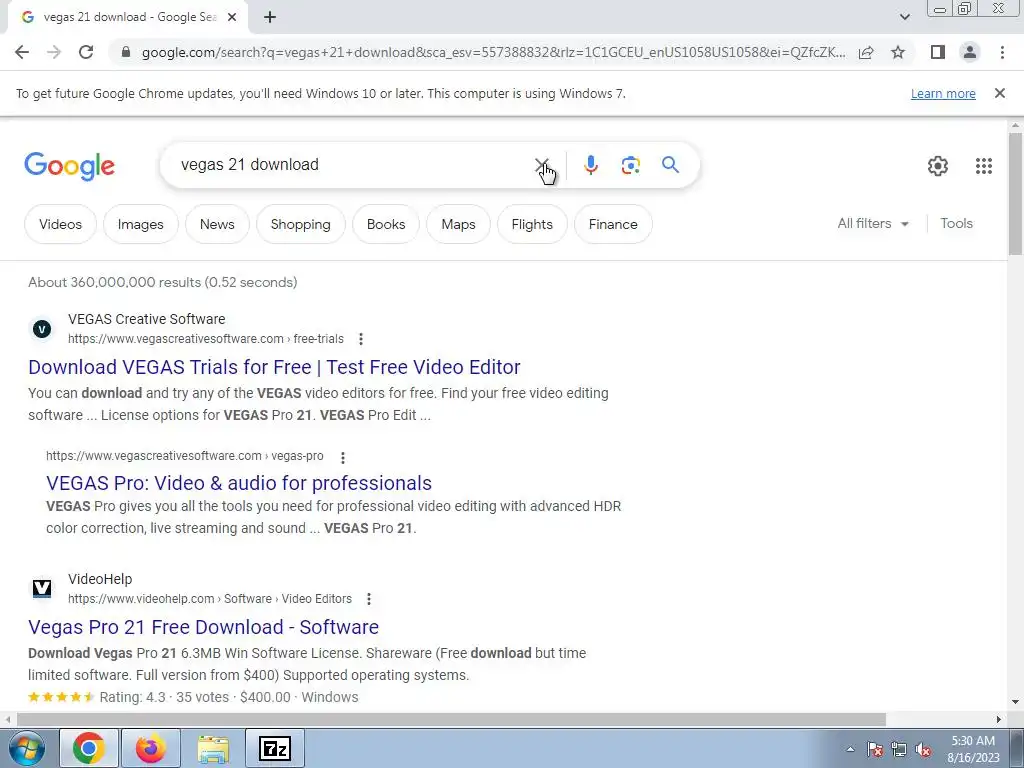The height and width of the screenshot is (768, 1024).
Task: Launch Firefox from the taskbar
Action: tap(150, 748)
